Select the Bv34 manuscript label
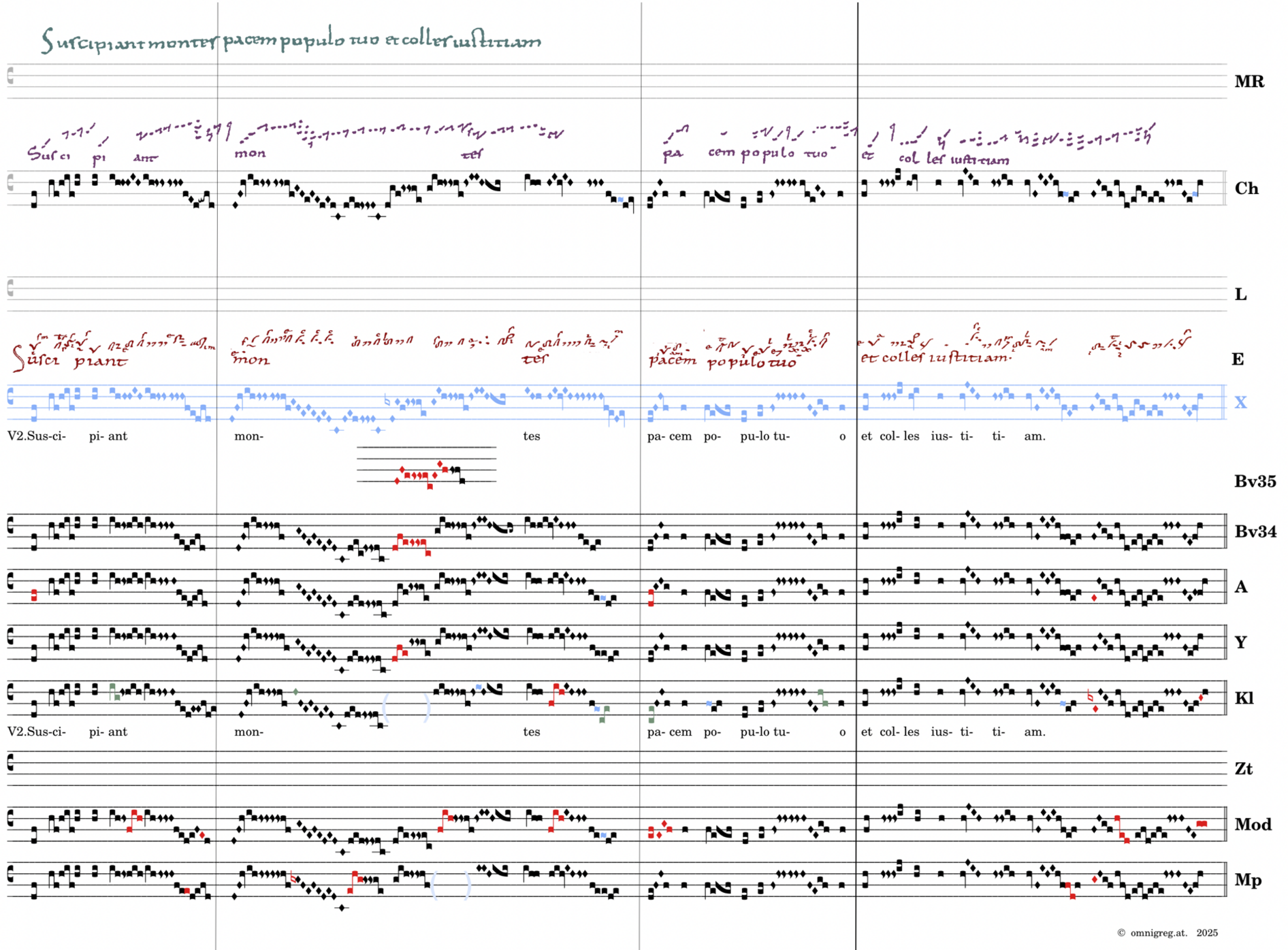 click(1255, 531)
